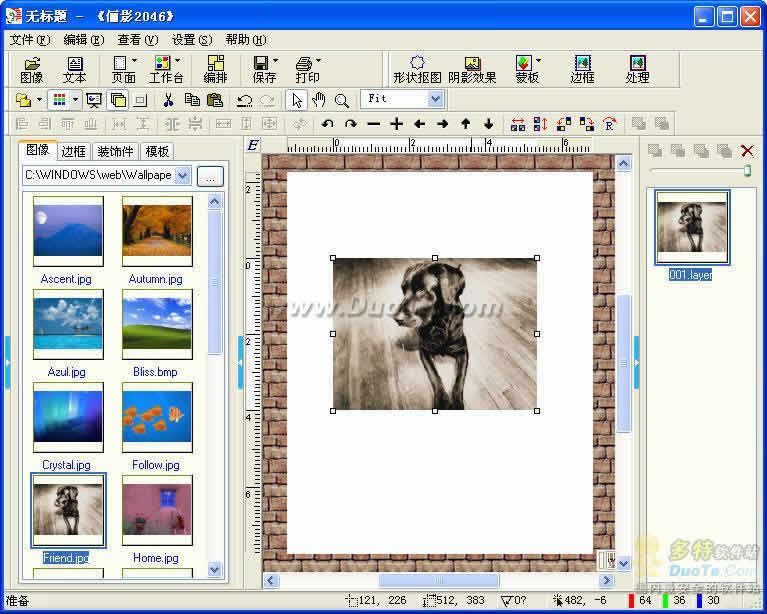This screenshot has width=767, height=614.
Task: Select the magnifier zoom tool
Action: tap(341, 100)
